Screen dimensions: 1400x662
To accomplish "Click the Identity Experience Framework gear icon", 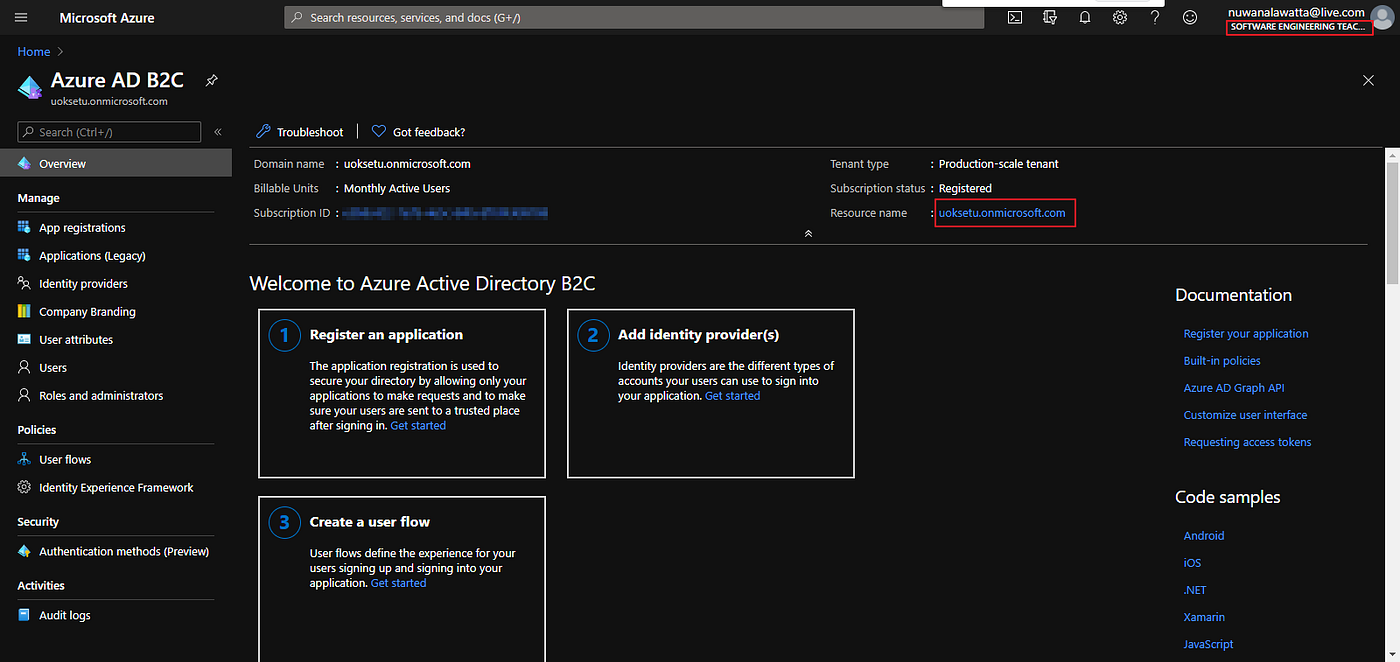I will tap(25, 488).
